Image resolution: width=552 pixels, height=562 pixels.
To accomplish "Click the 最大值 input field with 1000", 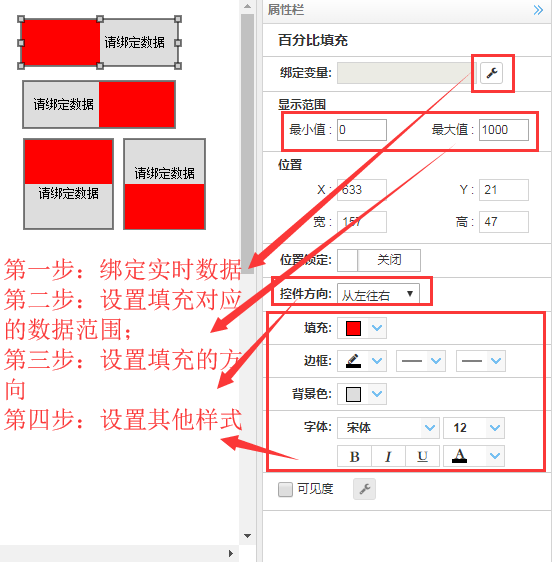I will [x=504, y=130].
